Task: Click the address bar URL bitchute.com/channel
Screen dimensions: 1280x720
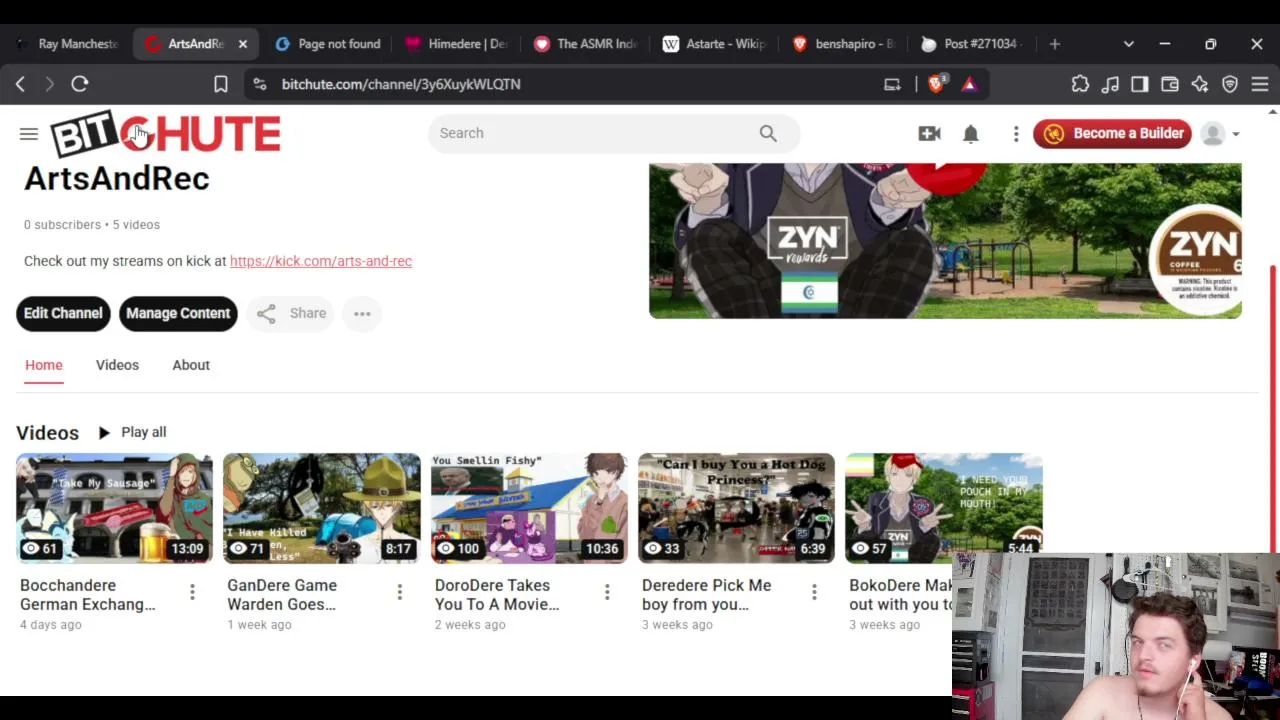Action: click(x=401, y=84)
